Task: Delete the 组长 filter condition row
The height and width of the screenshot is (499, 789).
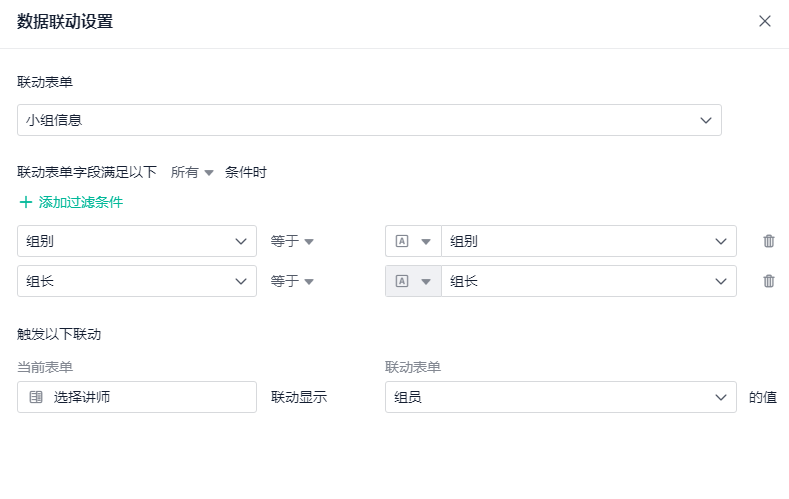Action: point(769,281)
